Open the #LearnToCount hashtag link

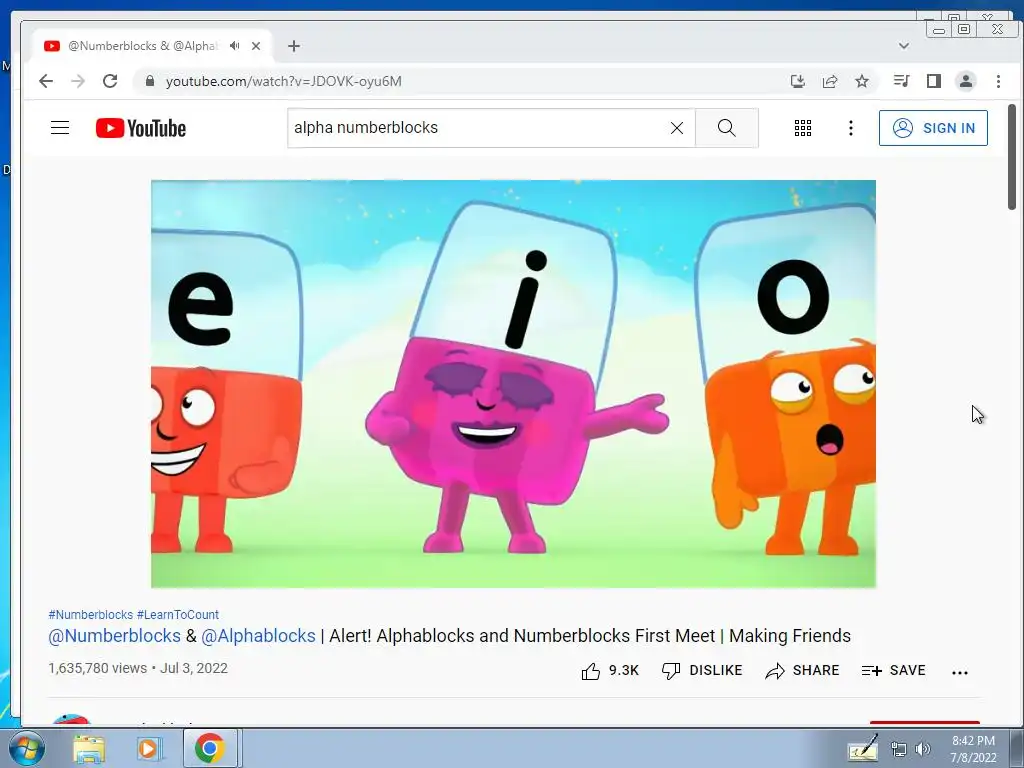coord(178,615)
